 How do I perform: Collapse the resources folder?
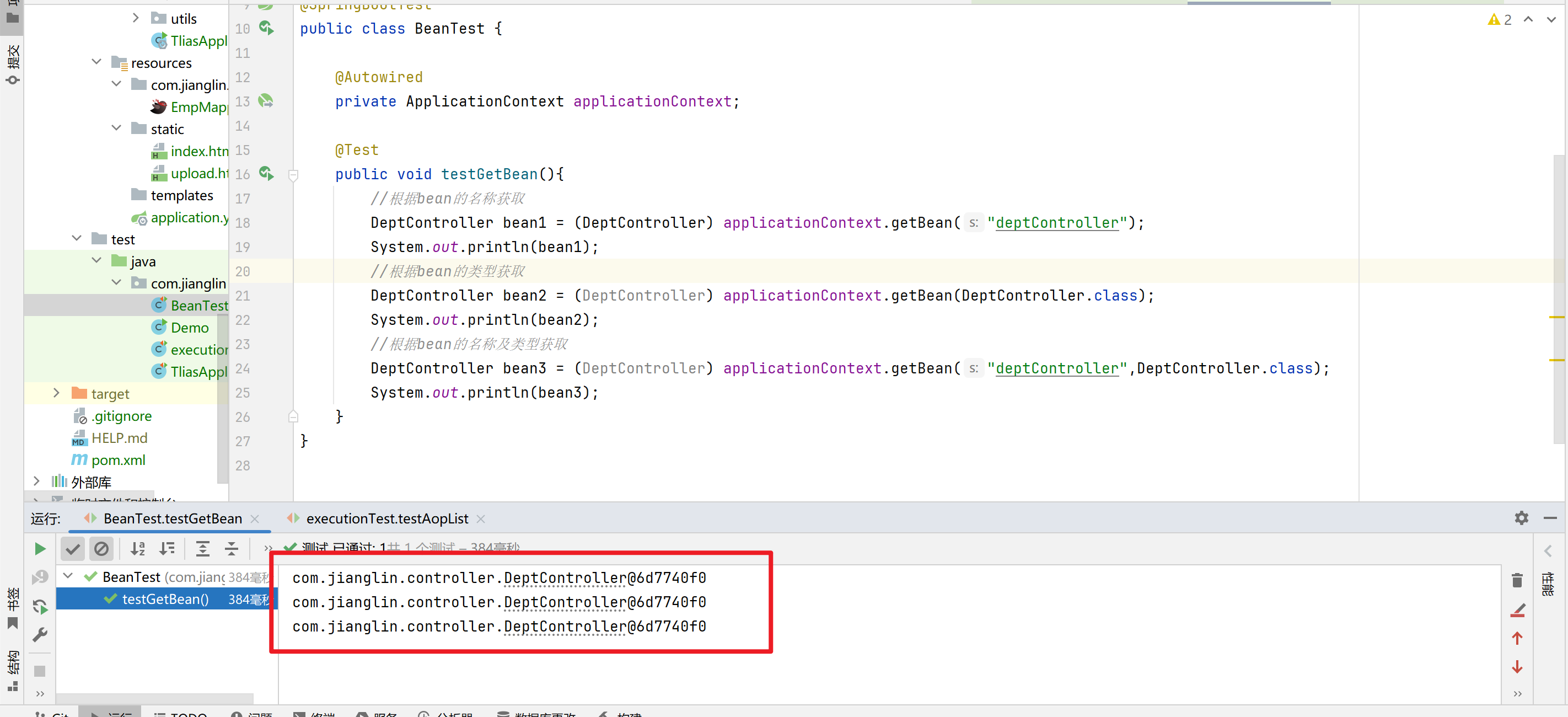pos(96,62)
